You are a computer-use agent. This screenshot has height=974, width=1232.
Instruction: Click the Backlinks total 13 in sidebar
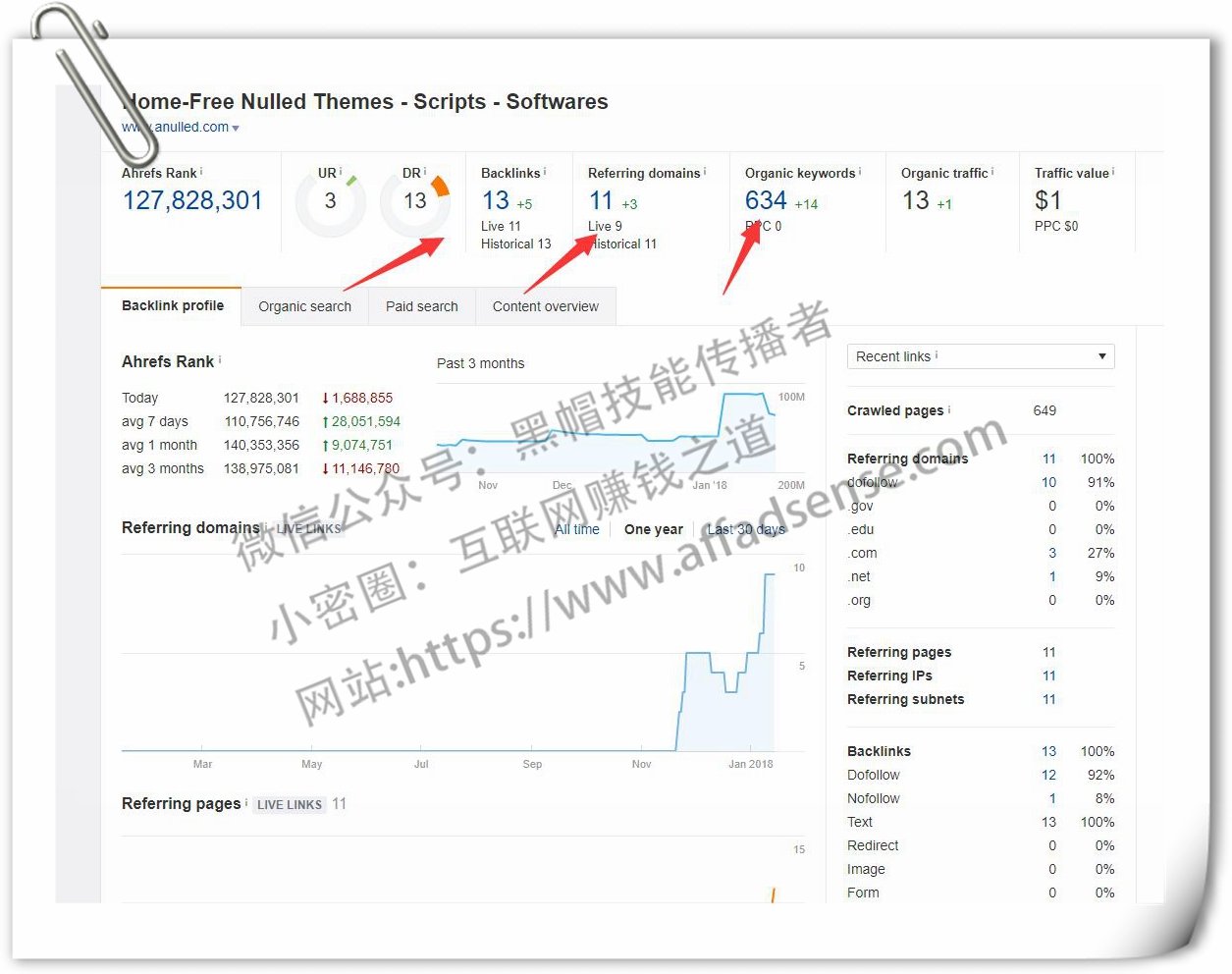(x=1048, y=751)
